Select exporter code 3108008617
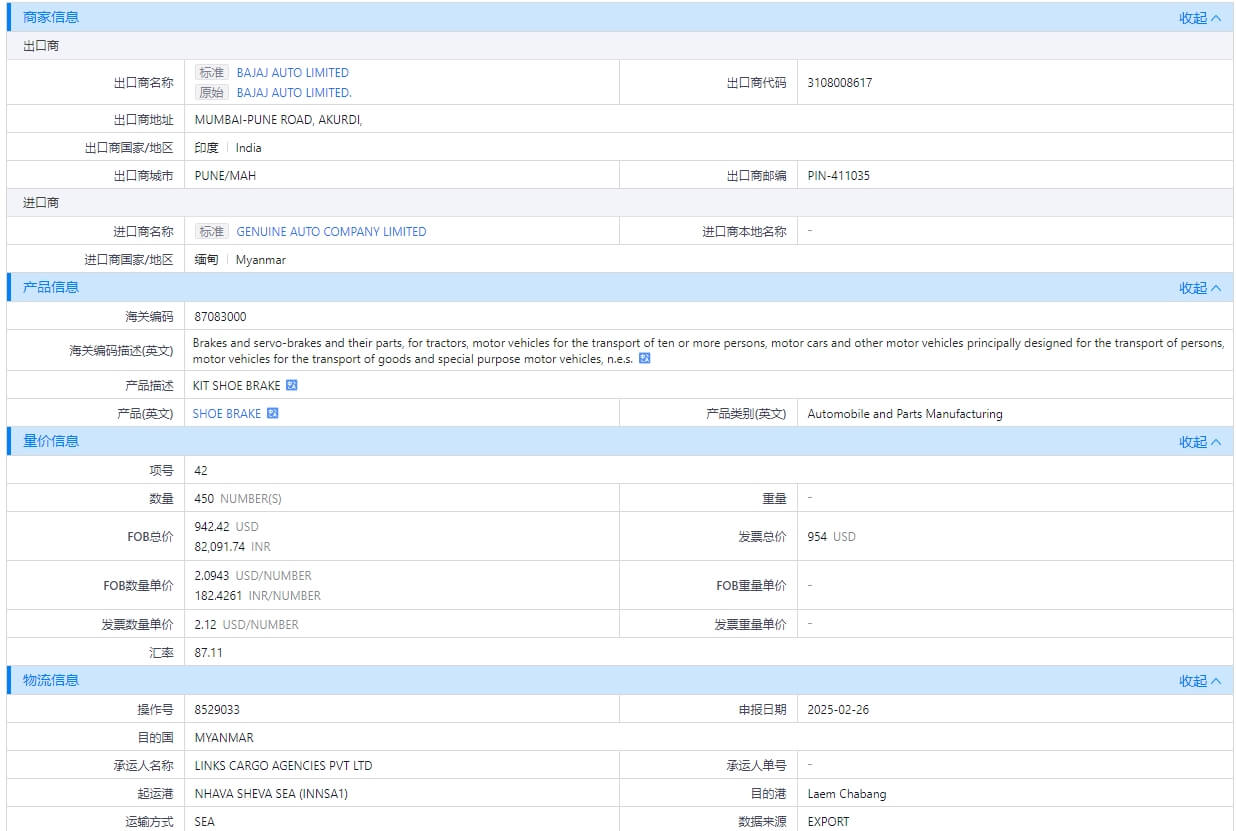1236x831 pixels. 840,83
